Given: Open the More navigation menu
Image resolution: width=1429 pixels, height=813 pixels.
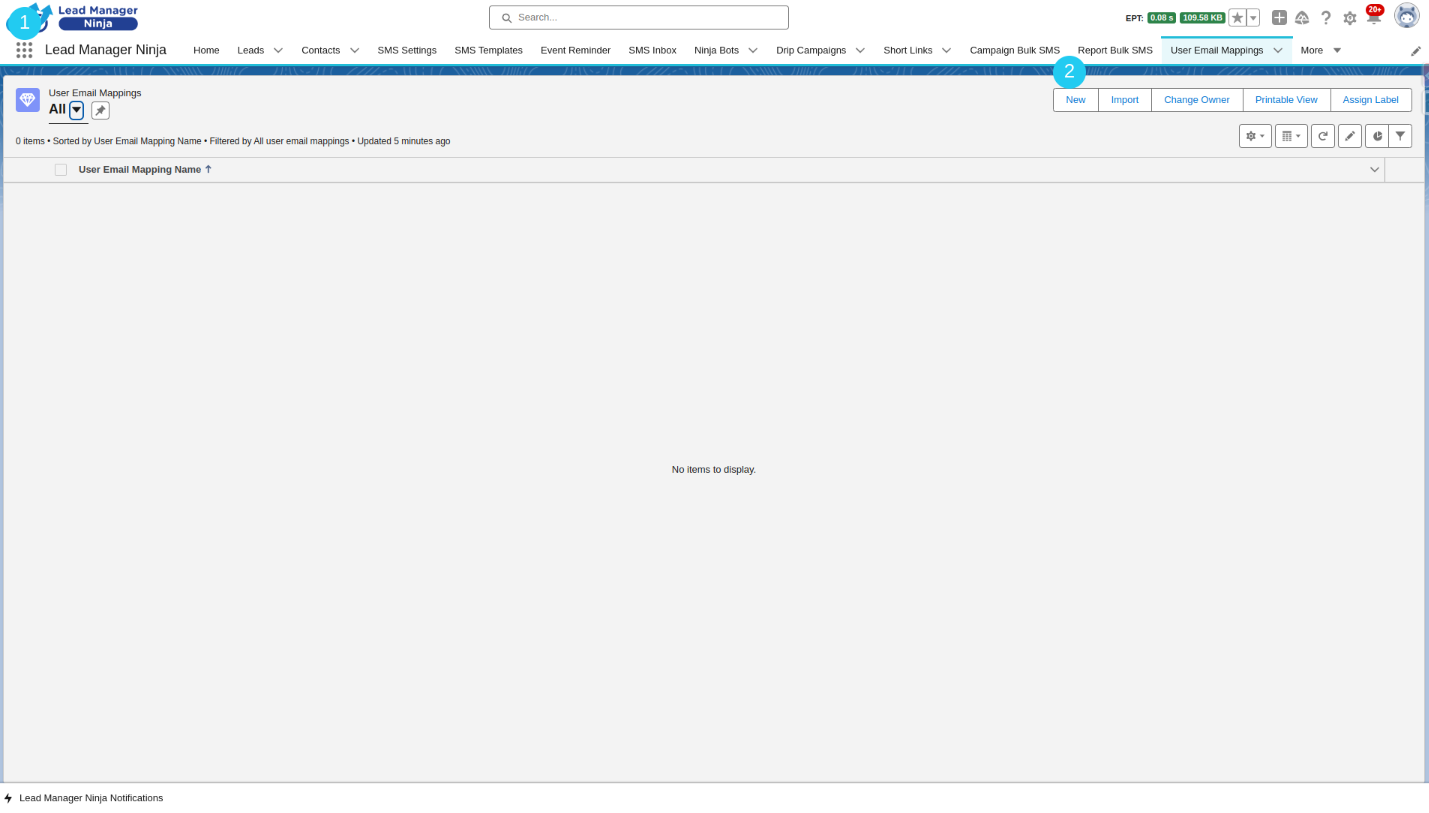Looking at the screenshot, I should tap(1320, 50).
